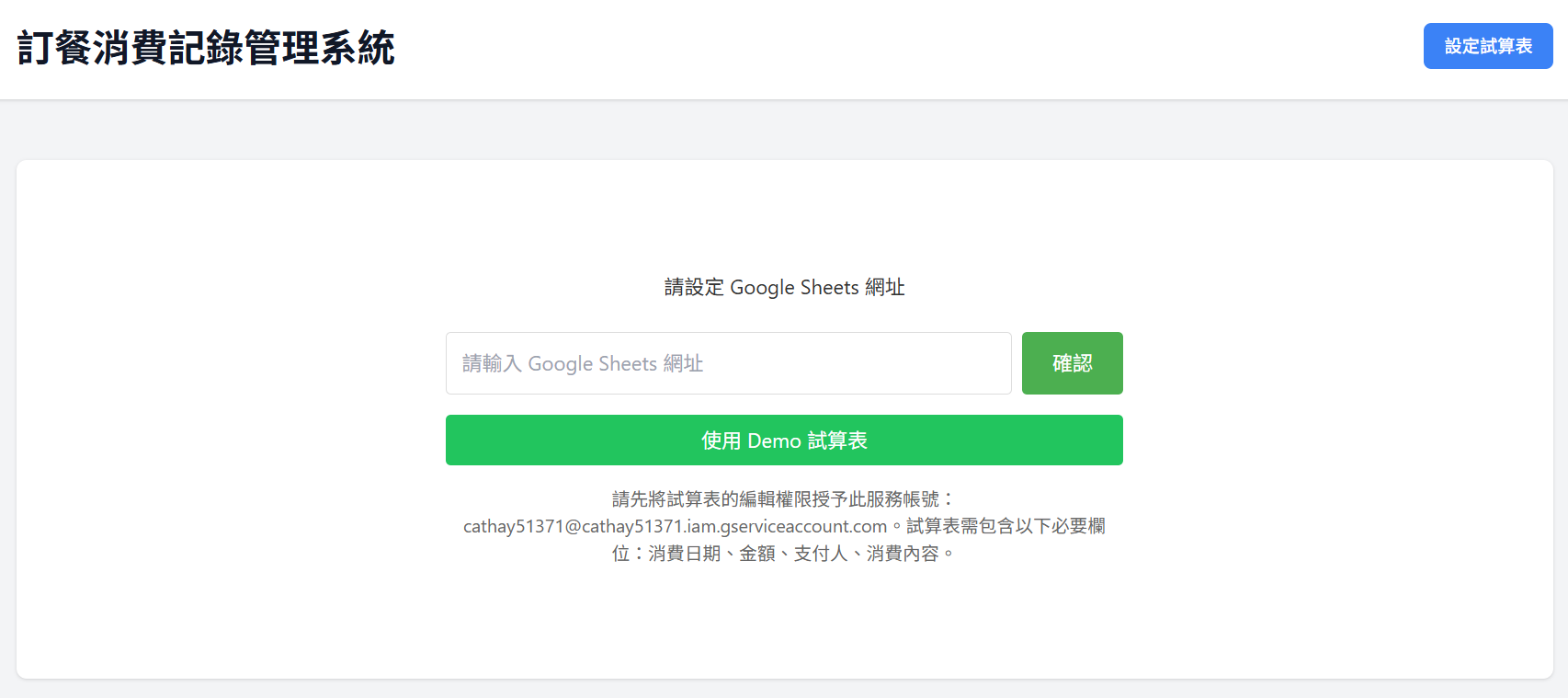1568x698 pixels.
Task: Click the 請設定 Google Sheets 網址 heading
Action: (784, 287)
